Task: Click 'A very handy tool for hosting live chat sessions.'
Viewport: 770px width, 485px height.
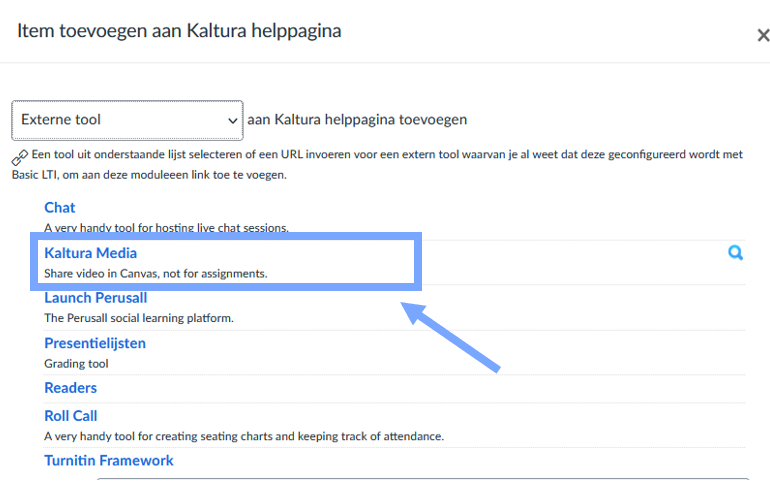Action: click(x=166, y=228)
